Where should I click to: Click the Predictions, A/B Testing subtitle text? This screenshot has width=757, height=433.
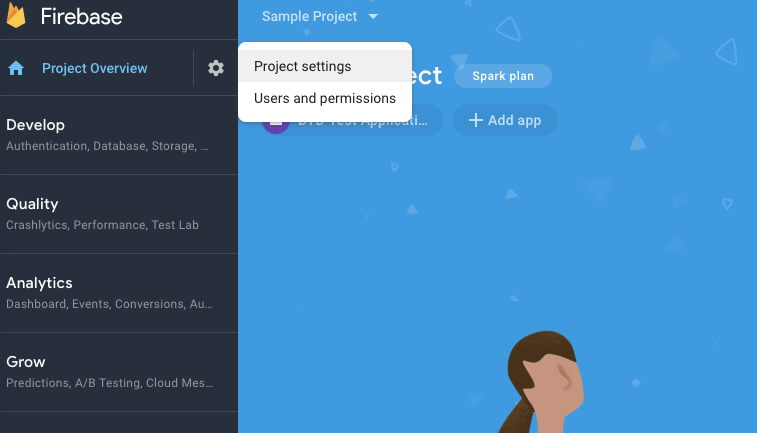coord(109,383)
